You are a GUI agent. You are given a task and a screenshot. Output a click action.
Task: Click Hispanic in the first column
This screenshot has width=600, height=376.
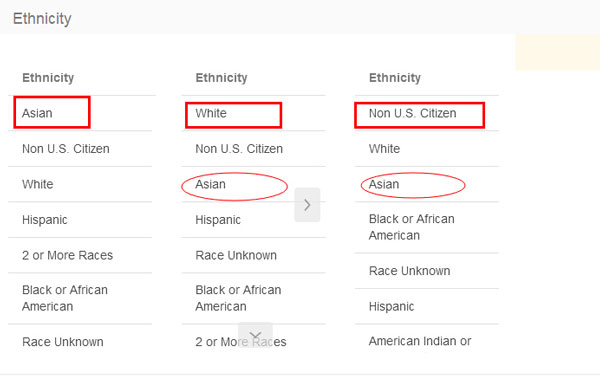[x=45, y=220]
